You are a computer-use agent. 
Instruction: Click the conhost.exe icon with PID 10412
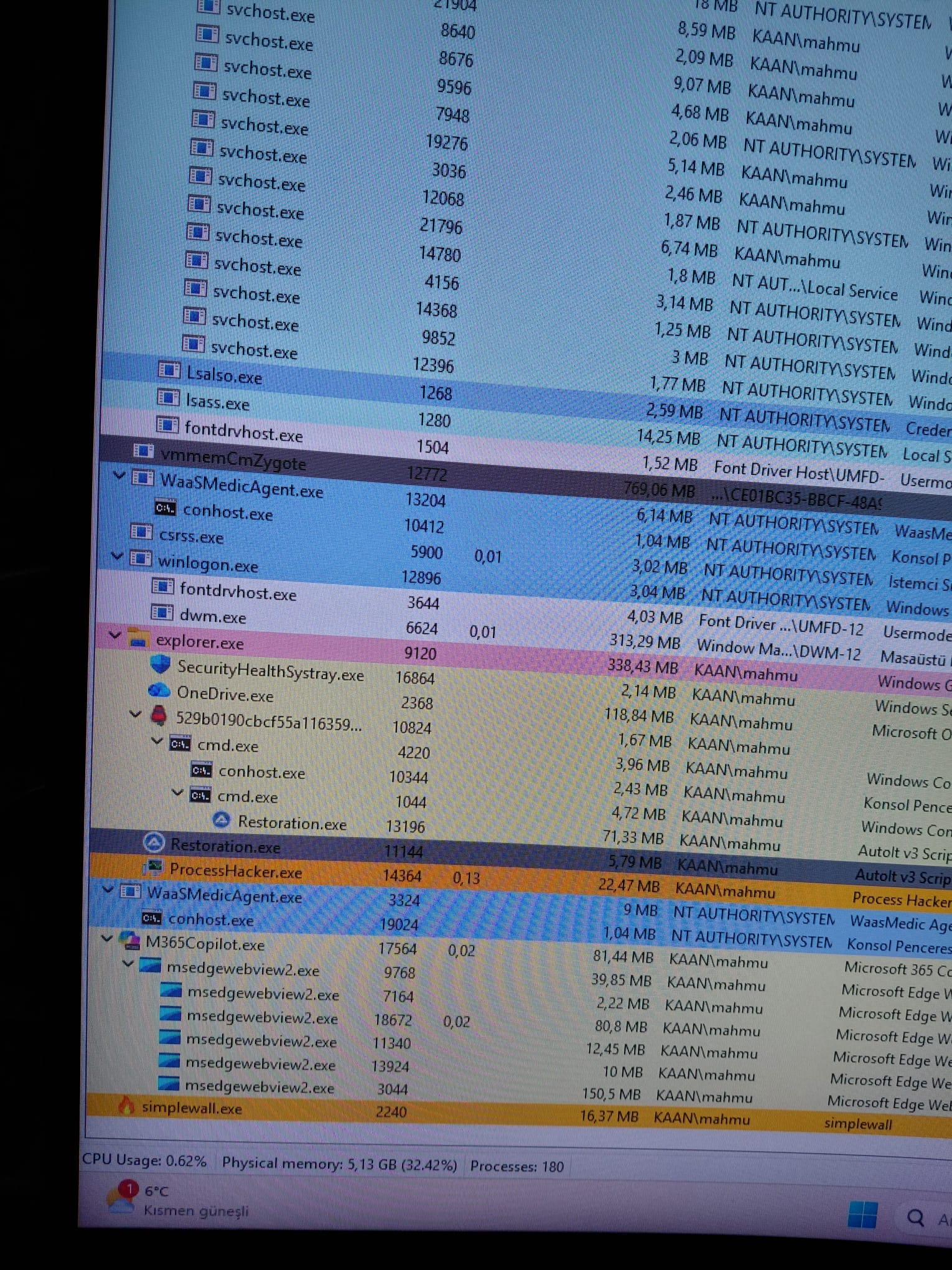[x=165, y=508]
